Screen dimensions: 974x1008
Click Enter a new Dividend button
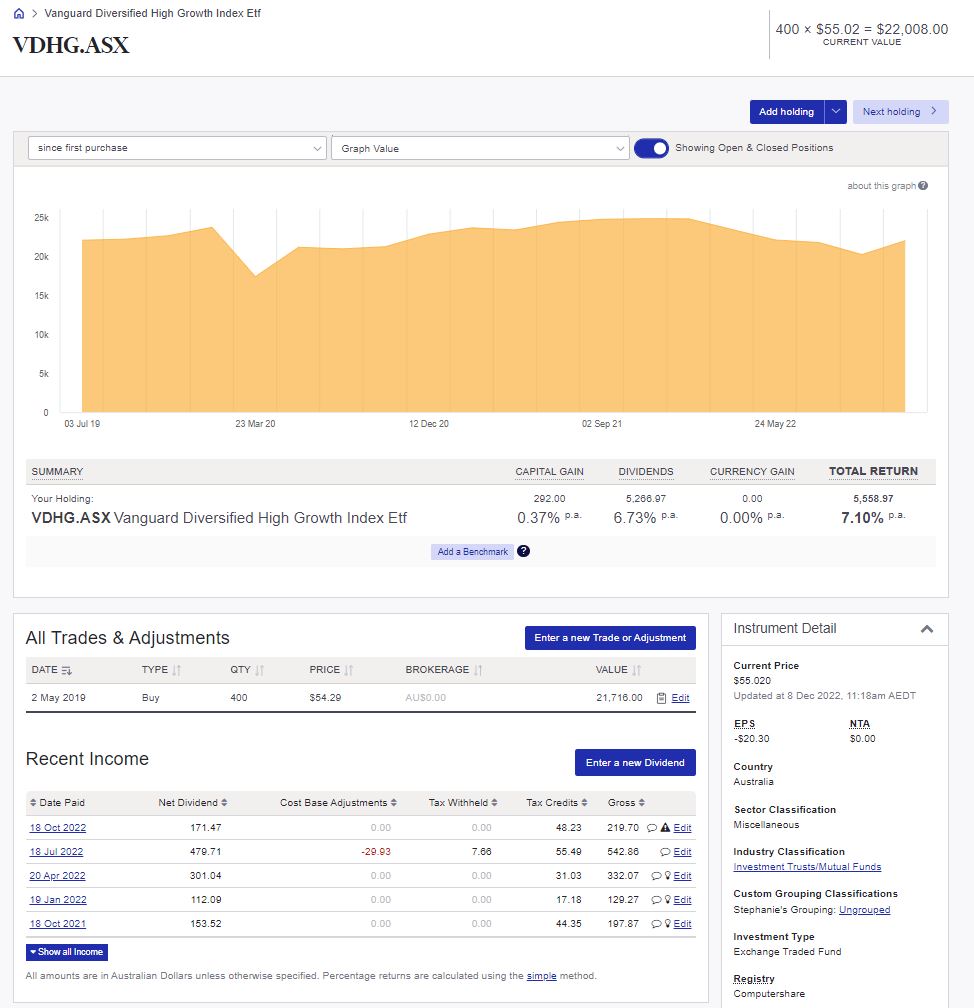tap(635, 762)
